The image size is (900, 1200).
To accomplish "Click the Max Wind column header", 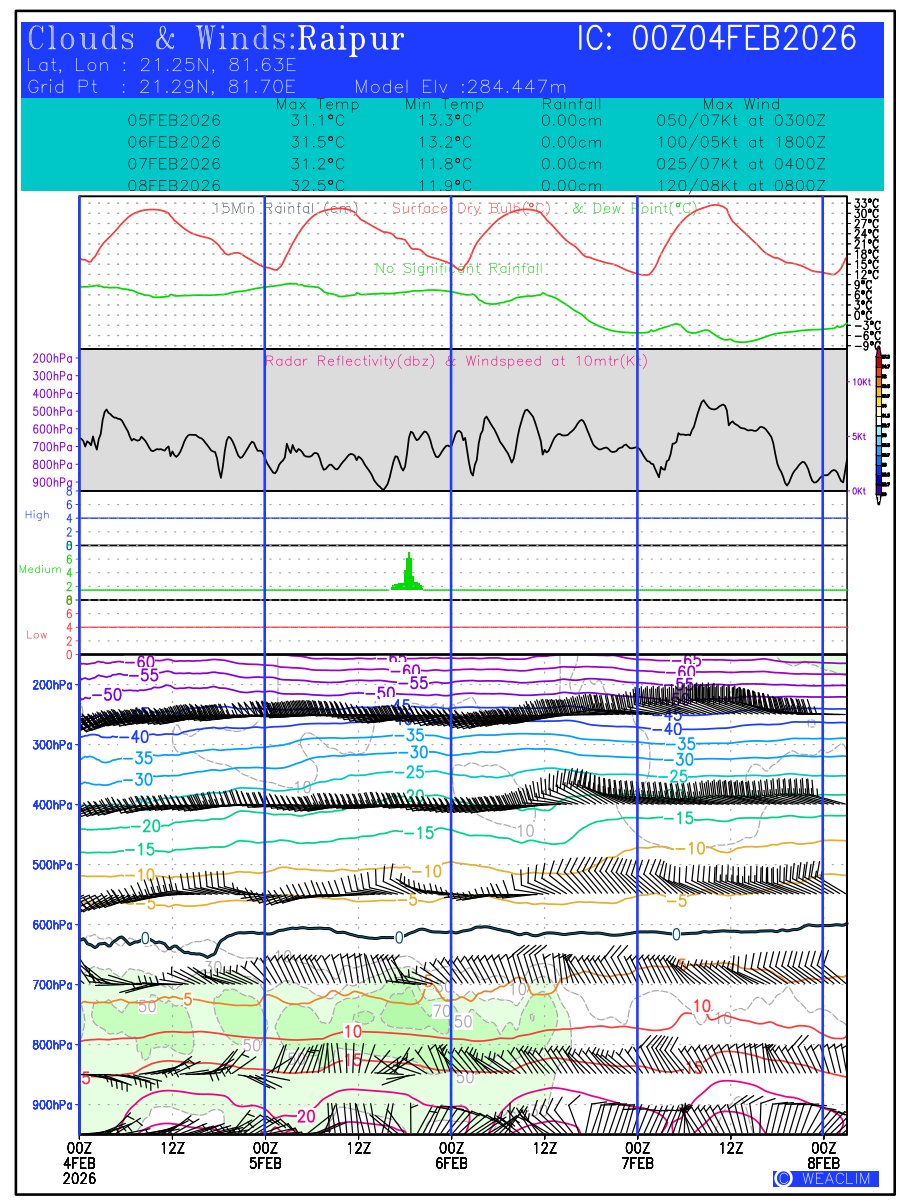I will tap(741, 105).
